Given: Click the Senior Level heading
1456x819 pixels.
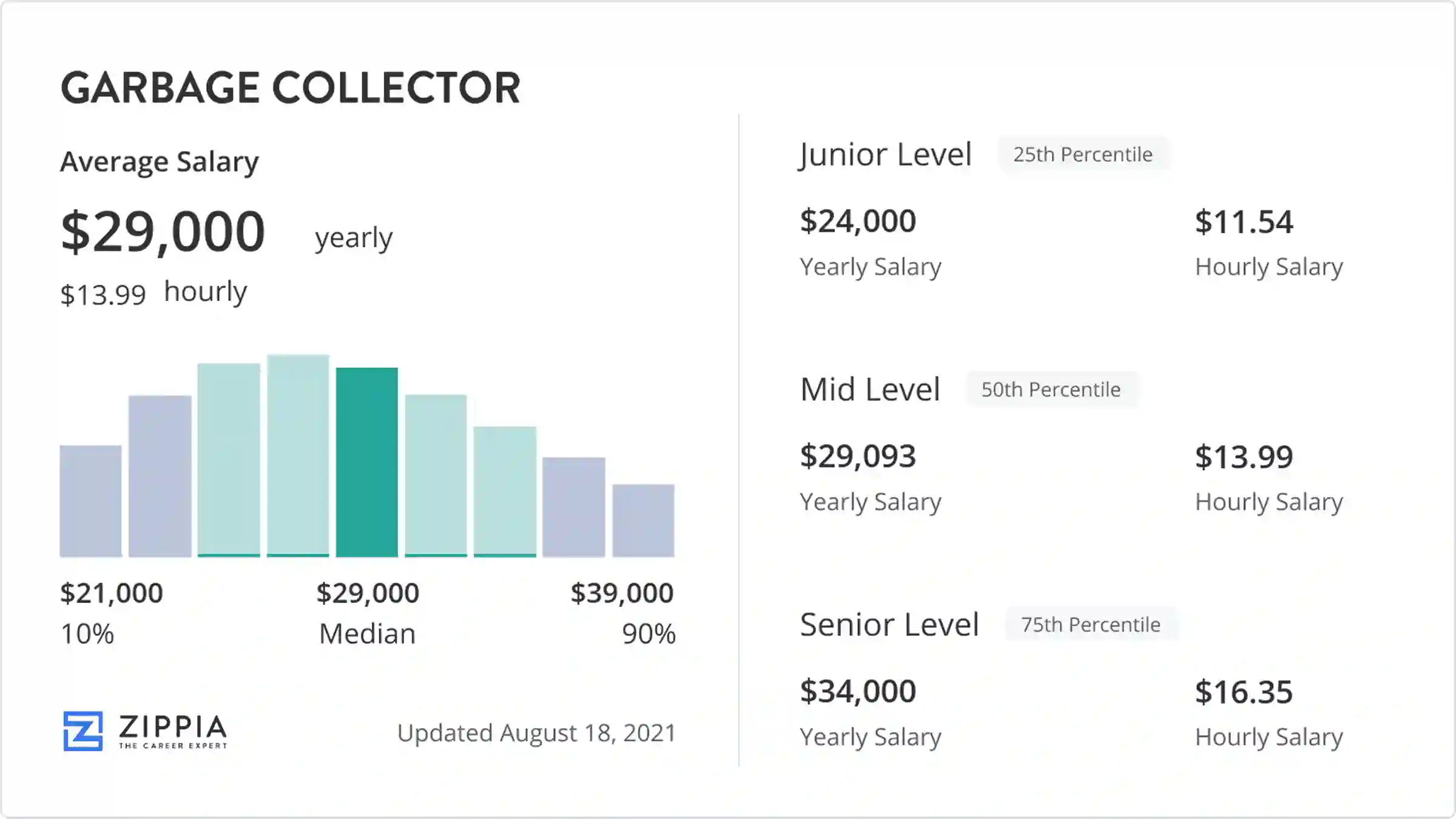Looking at the screenshot, I should (889, 624).
